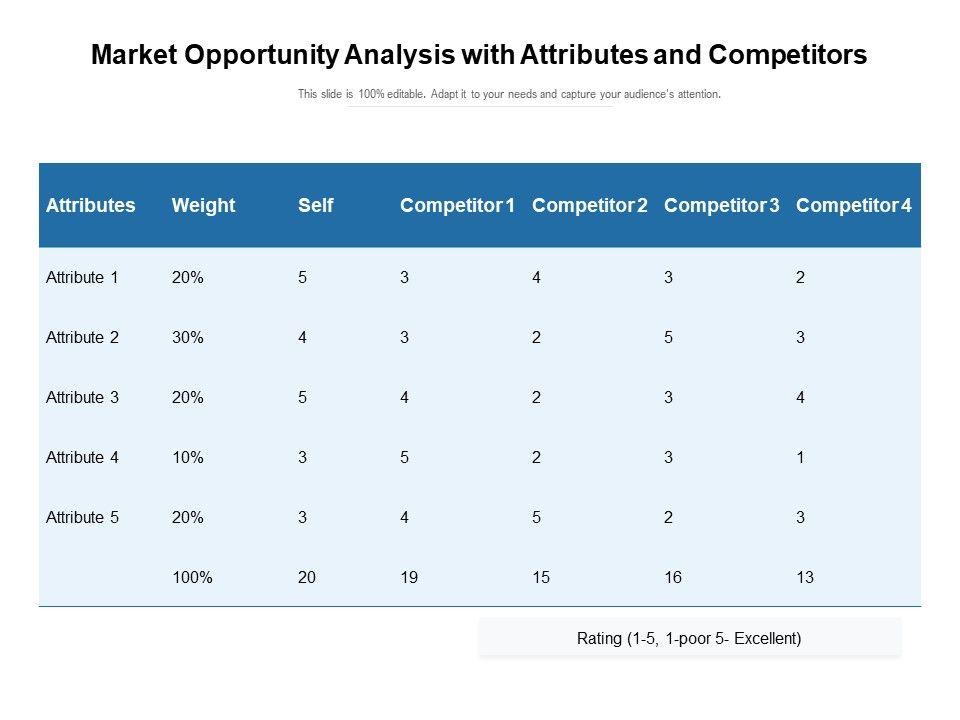Select the Competitor 1 column header
Viewport: 960px width, 720px height.
click(457, 206)
